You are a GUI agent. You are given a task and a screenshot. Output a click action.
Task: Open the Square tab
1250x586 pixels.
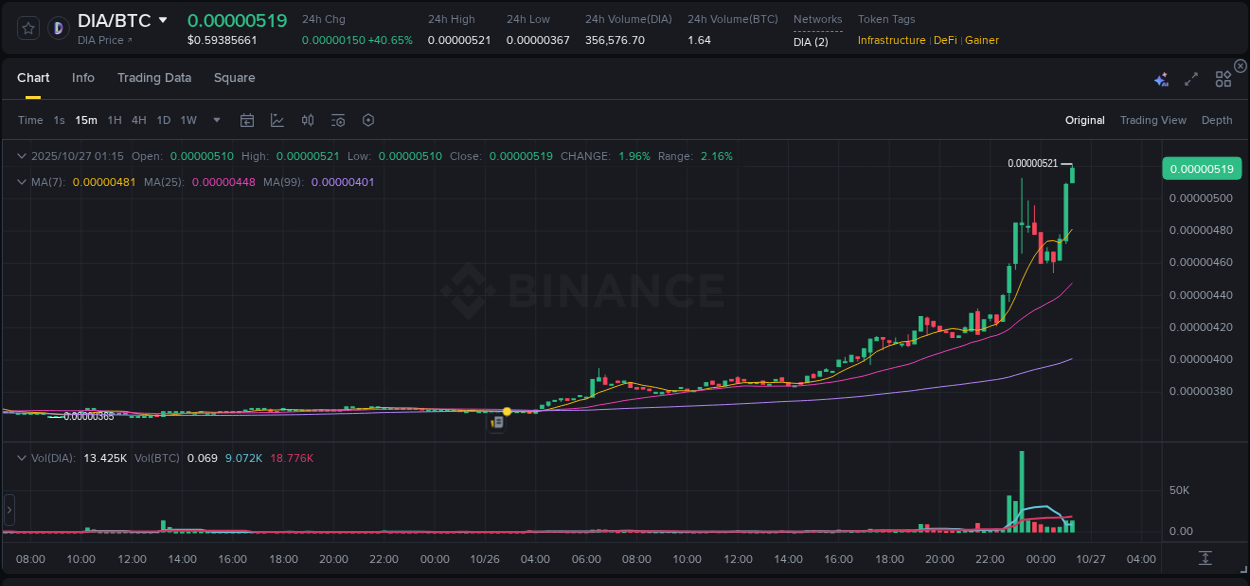[234, 78]
